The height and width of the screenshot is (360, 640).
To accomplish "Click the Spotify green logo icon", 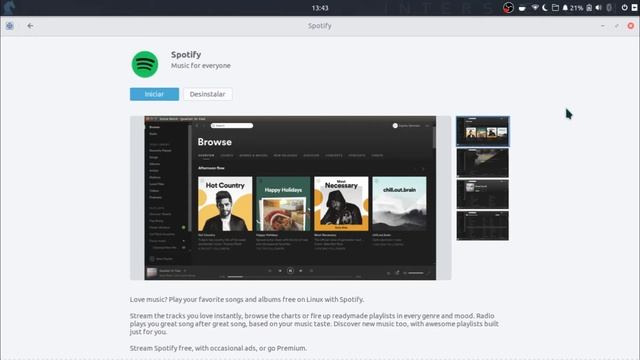I will pos(145,64).
